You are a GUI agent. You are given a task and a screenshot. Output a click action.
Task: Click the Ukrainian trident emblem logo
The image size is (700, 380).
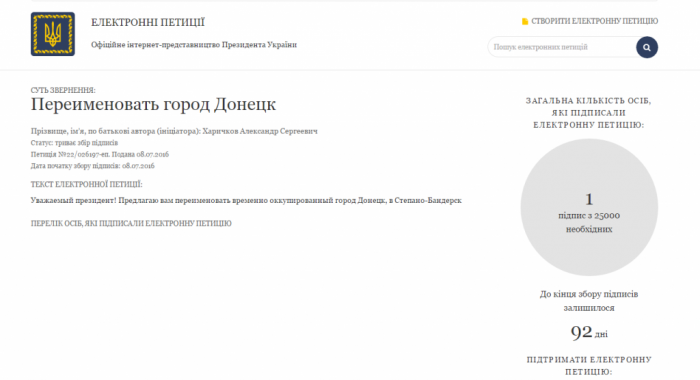(53, 34)
